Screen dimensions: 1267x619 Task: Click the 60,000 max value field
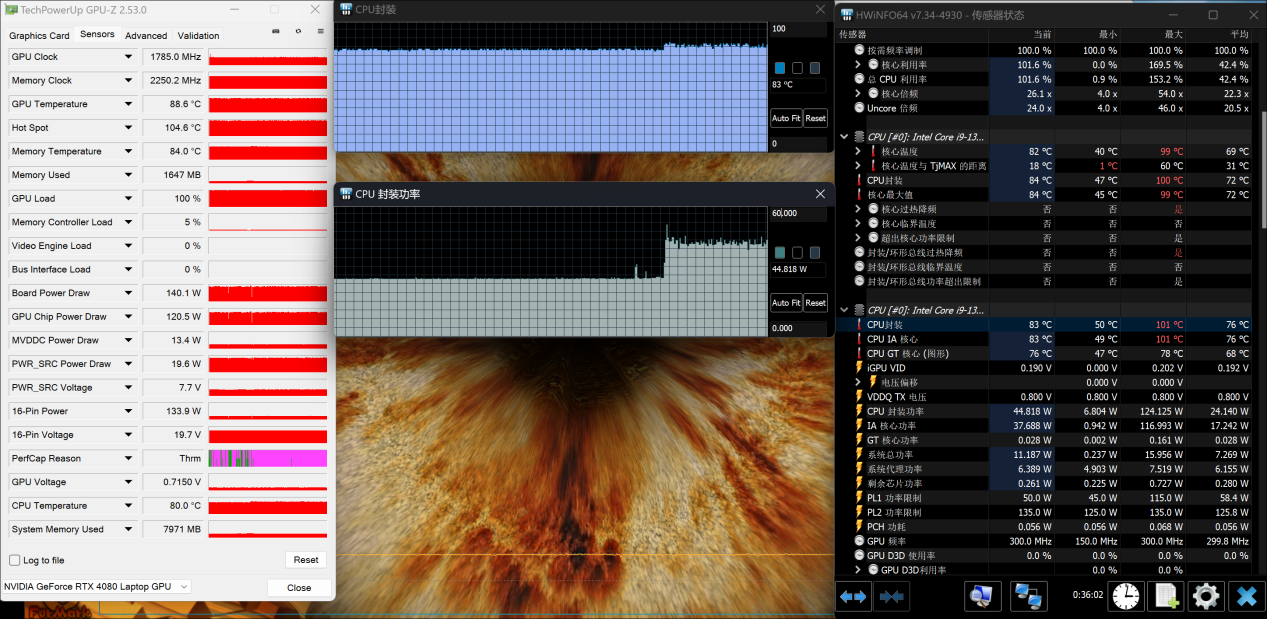[797, 213]
